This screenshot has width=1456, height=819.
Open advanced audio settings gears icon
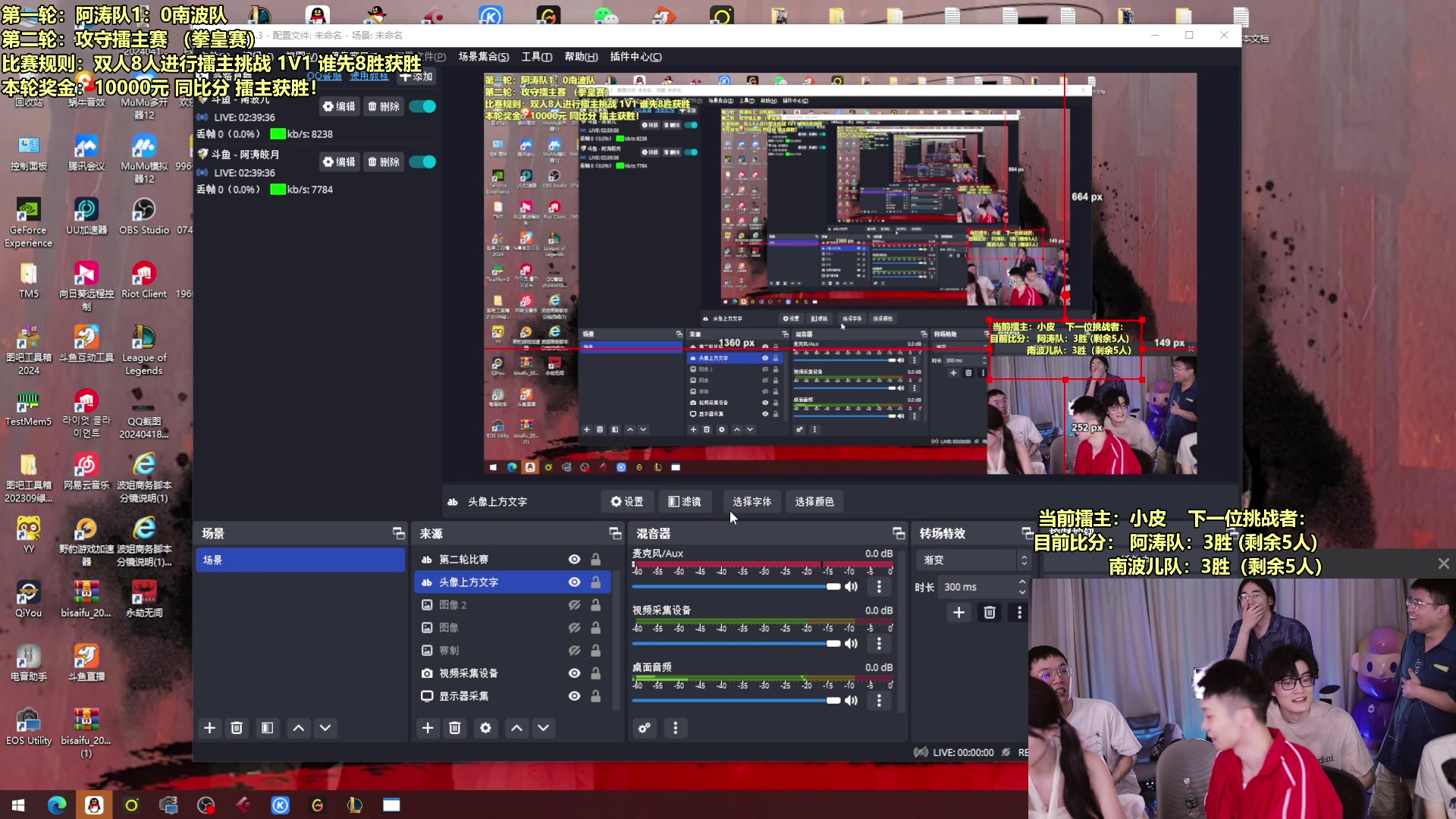tap(645, 728)
